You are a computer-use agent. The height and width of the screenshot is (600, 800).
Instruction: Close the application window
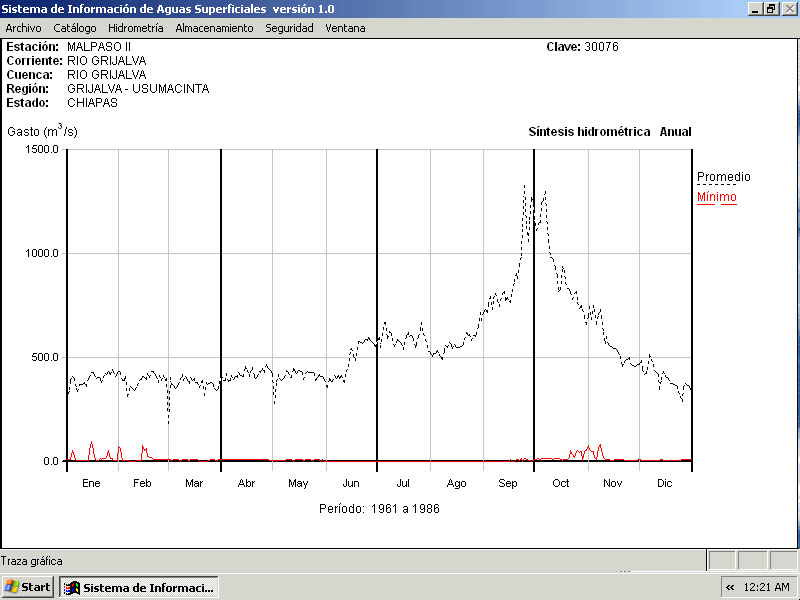click(788, 8)
